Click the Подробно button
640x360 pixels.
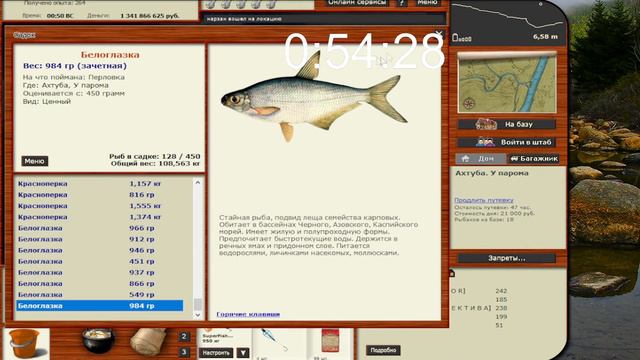[383, 350]
